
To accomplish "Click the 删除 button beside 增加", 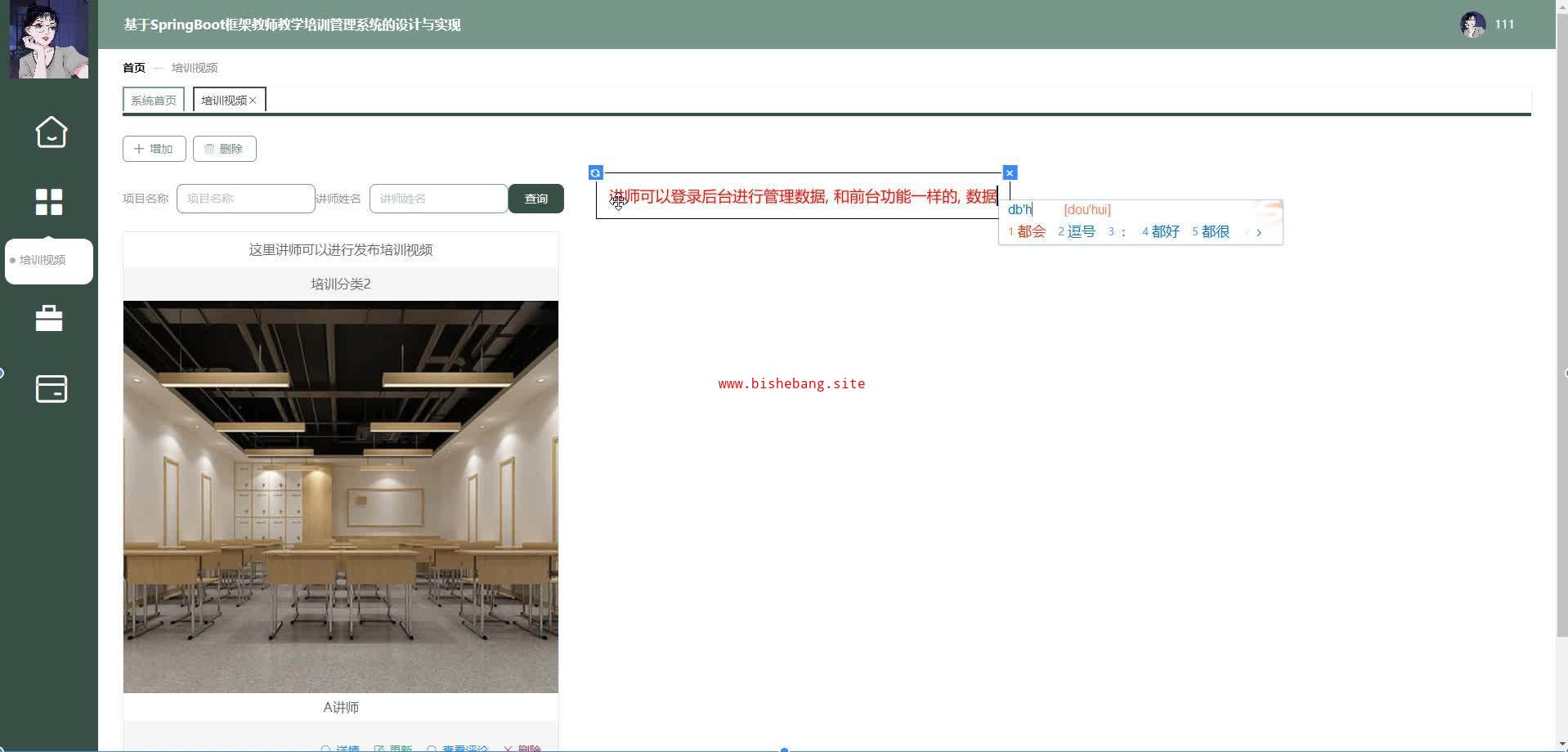I will 224,149.
